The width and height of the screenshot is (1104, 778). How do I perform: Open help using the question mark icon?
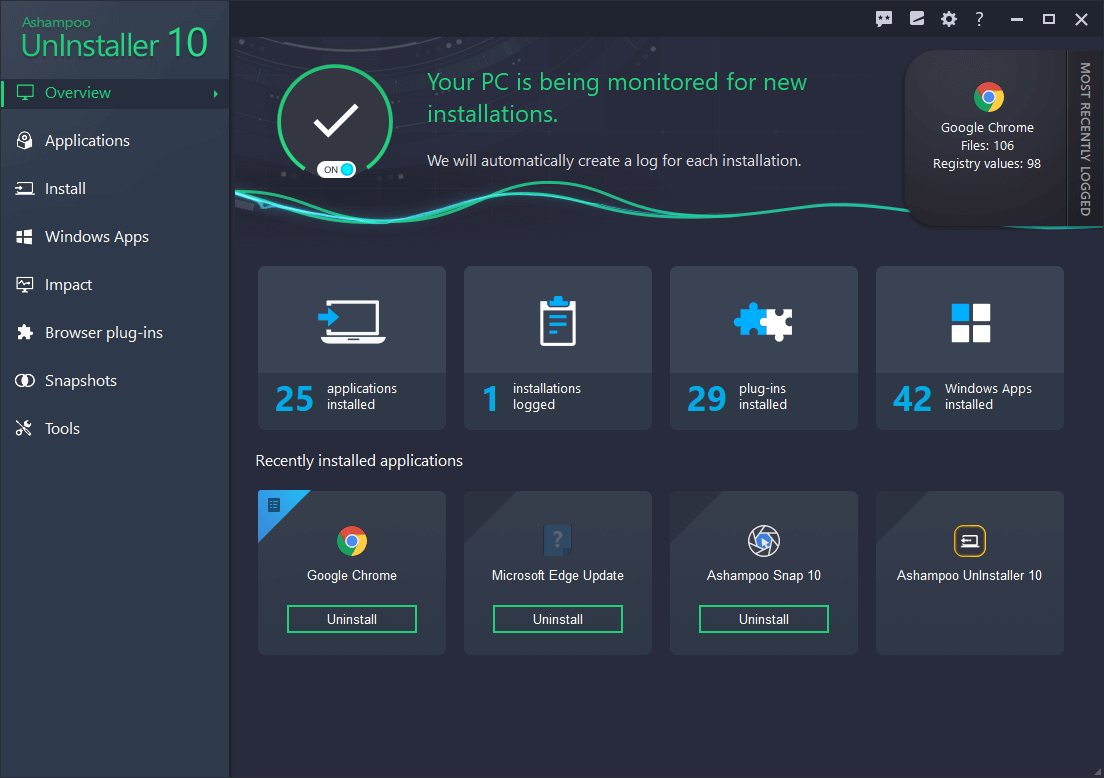(979, 19)
